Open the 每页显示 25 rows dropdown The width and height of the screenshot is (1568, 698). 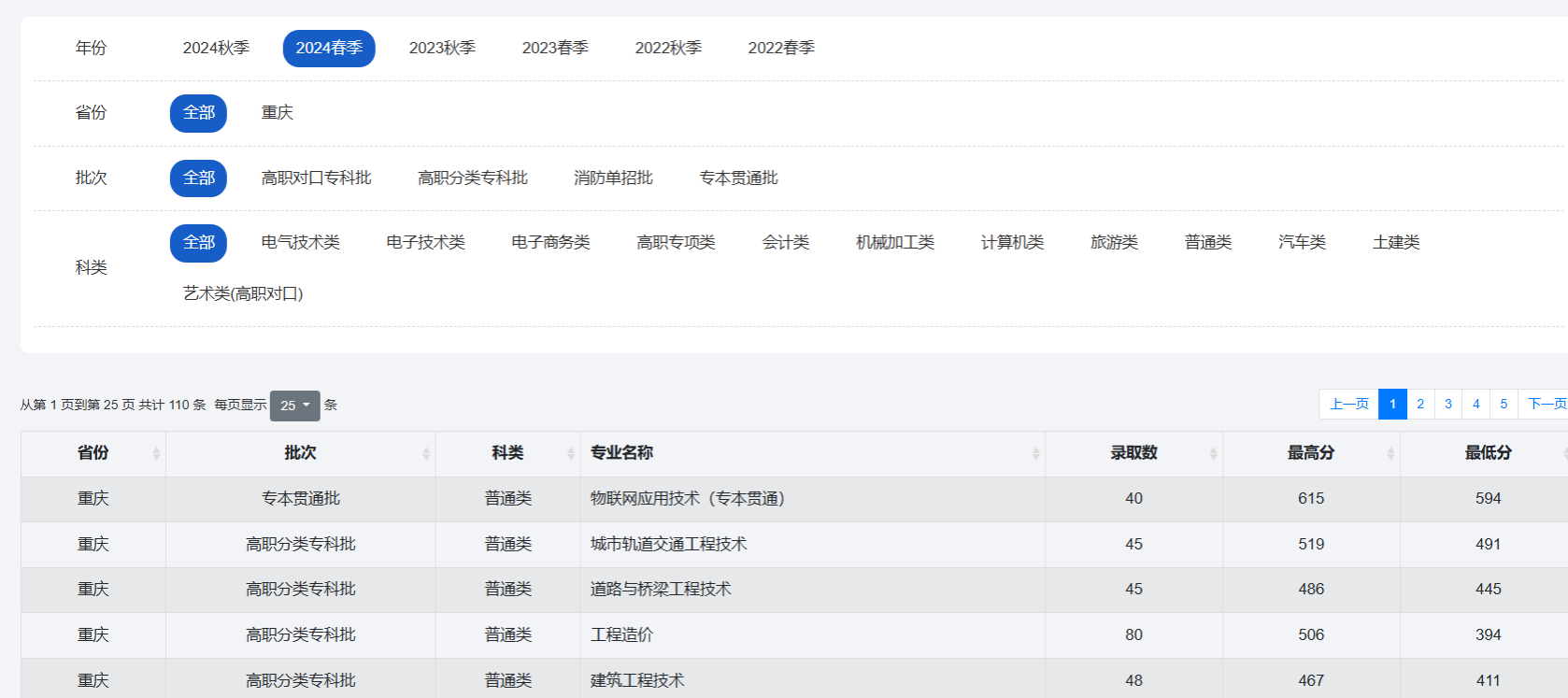point(295,406)
